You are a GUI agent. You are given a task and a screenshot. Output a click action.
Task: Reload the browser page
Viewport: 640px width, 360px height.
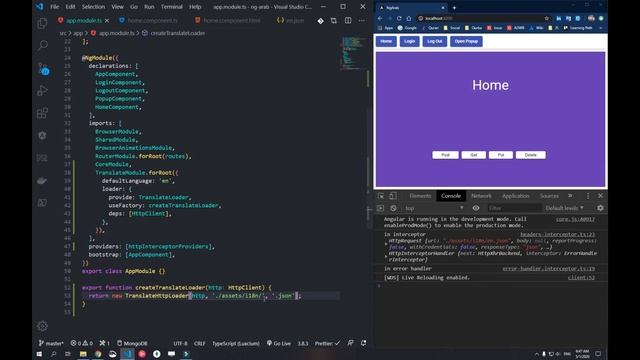tap(399, 18)
